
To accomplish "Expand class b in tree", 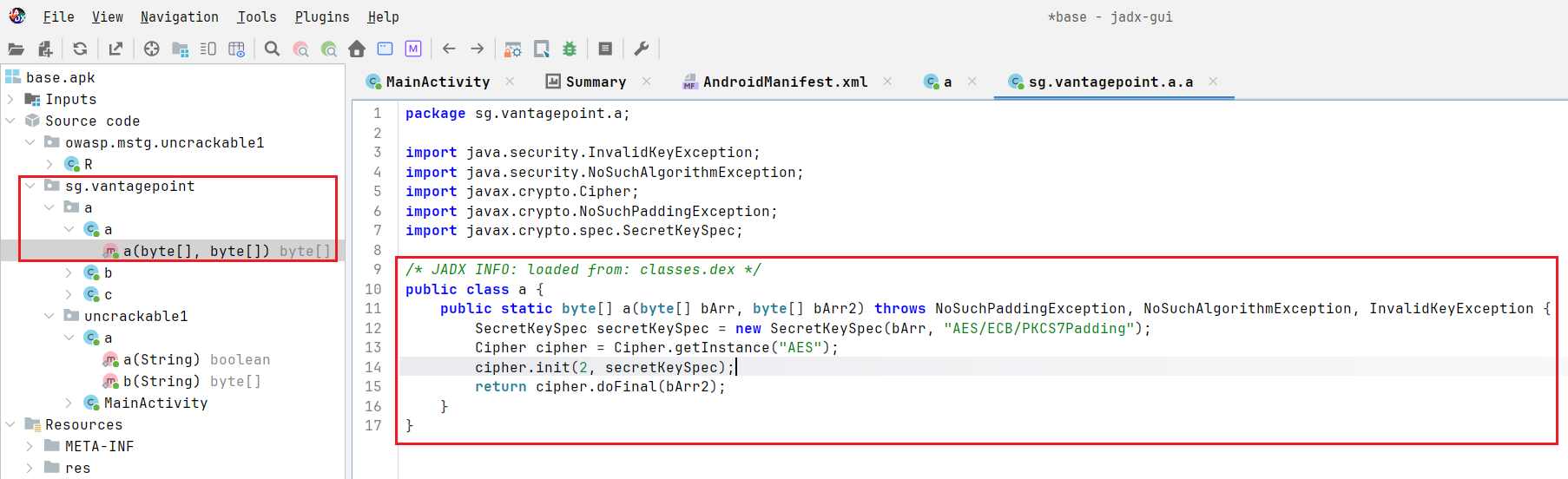I will (x=69, y=272).
